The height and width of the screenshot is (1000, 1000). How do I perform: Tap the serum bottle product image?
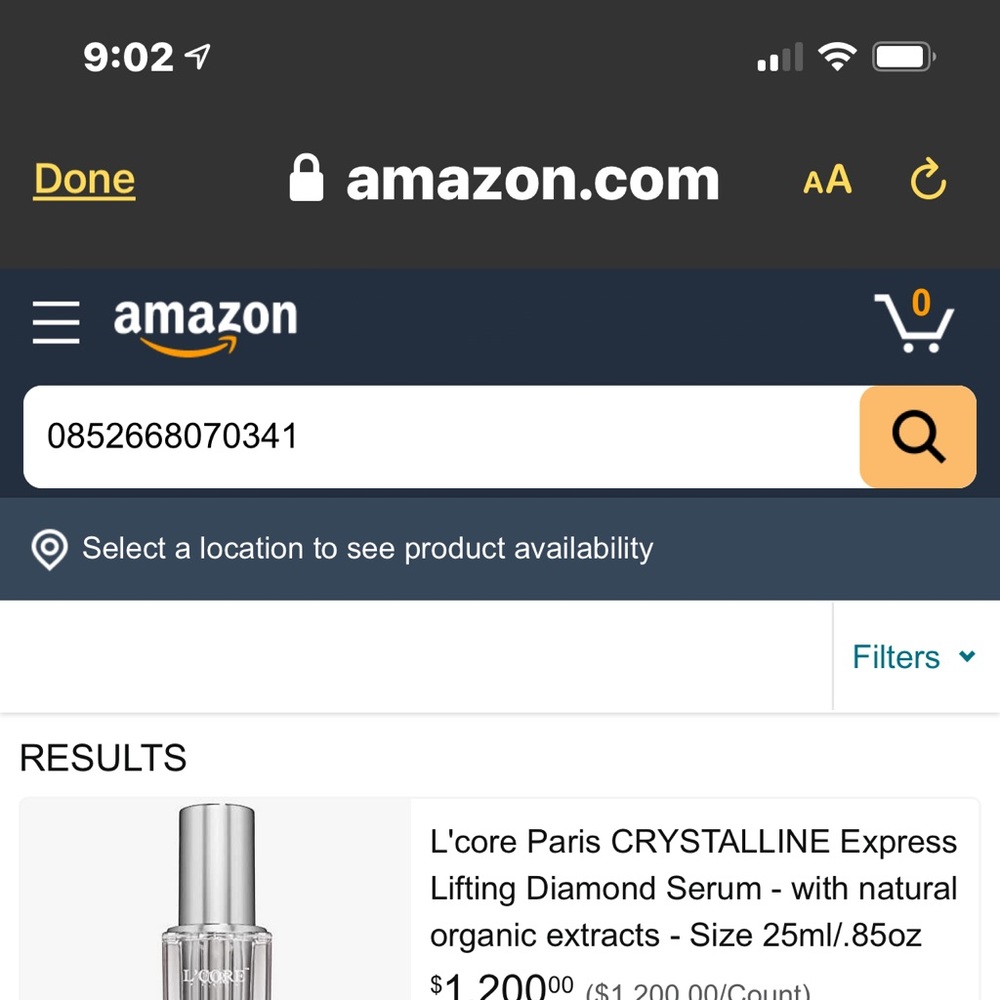[216, 901]
